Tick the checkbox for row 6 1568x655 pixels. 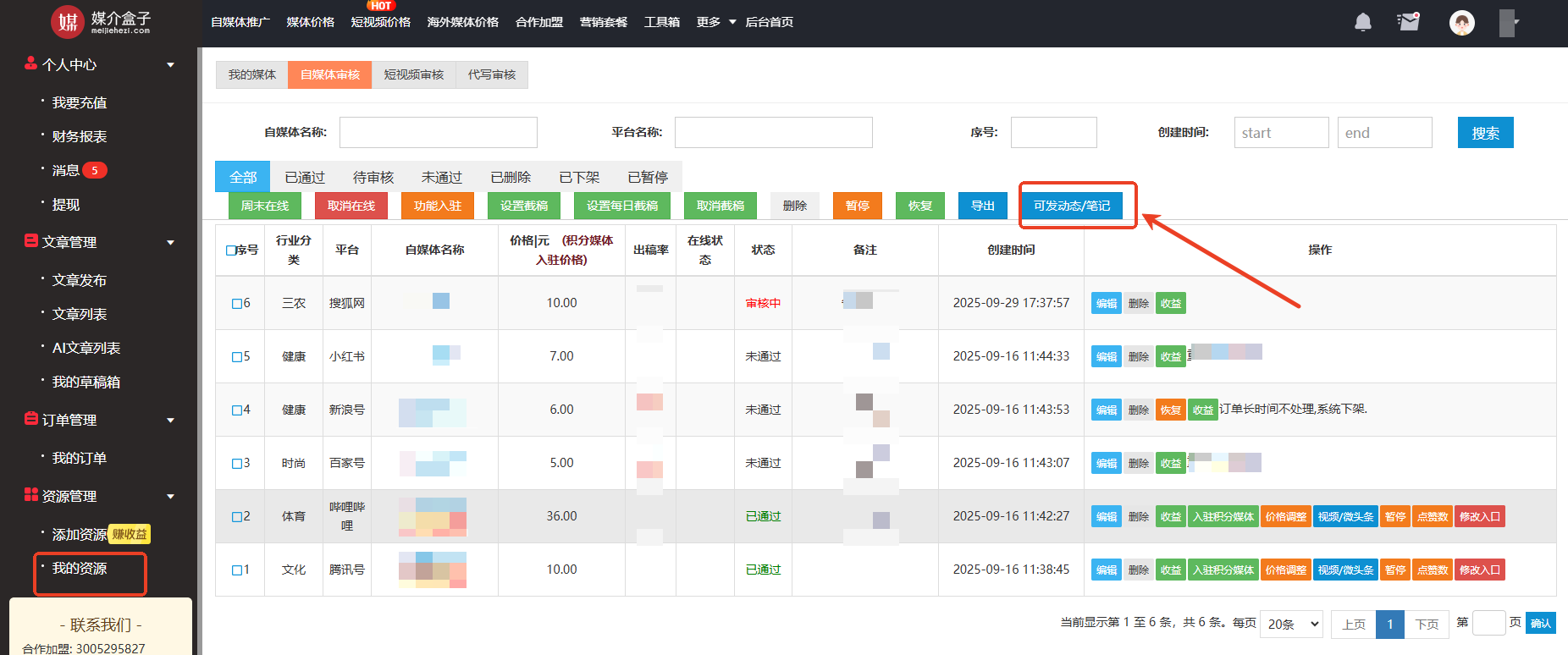(237, 304)
